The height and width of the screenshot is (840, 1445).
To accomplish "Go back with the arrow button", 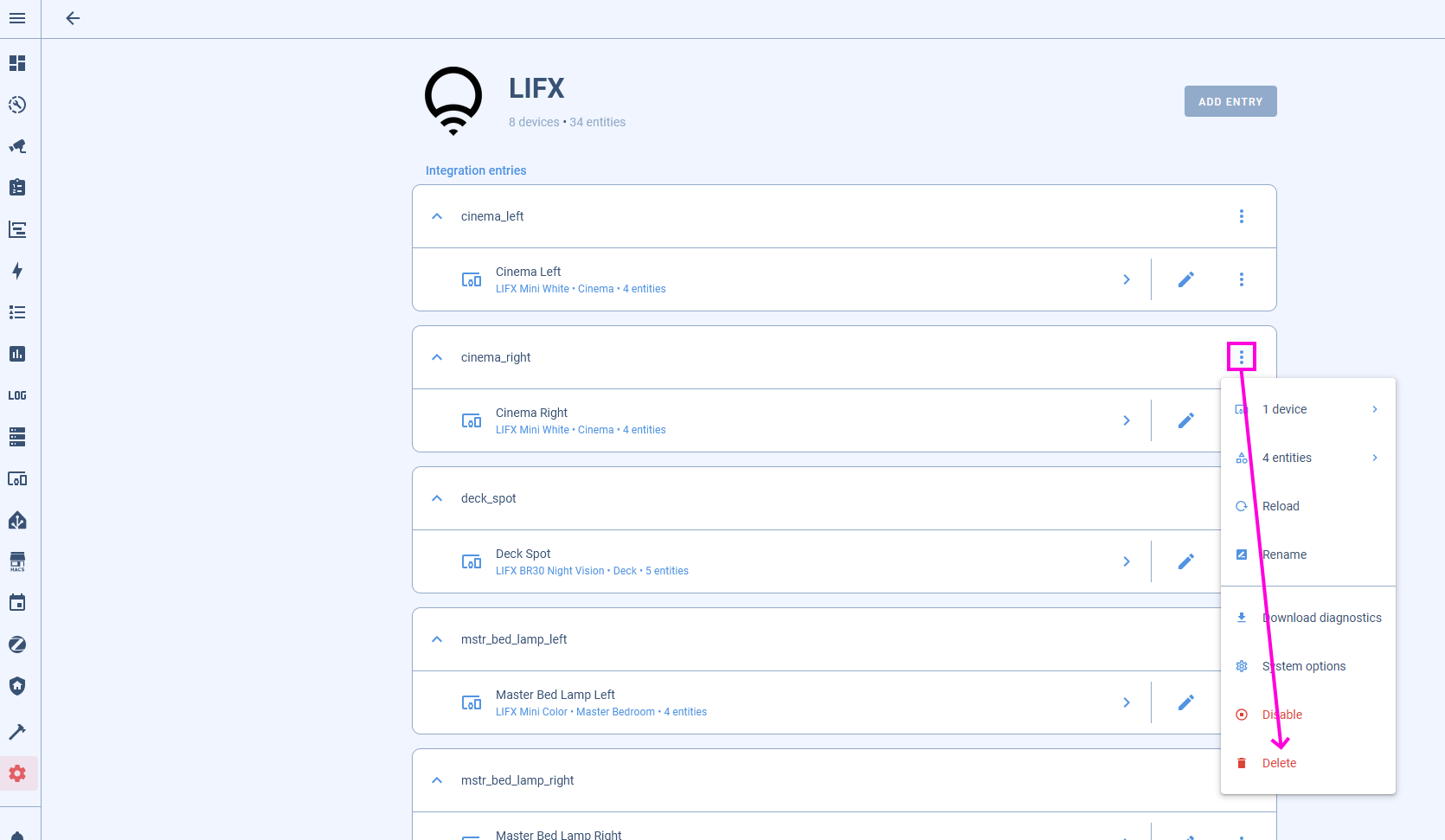I will (x=73, y=18).
